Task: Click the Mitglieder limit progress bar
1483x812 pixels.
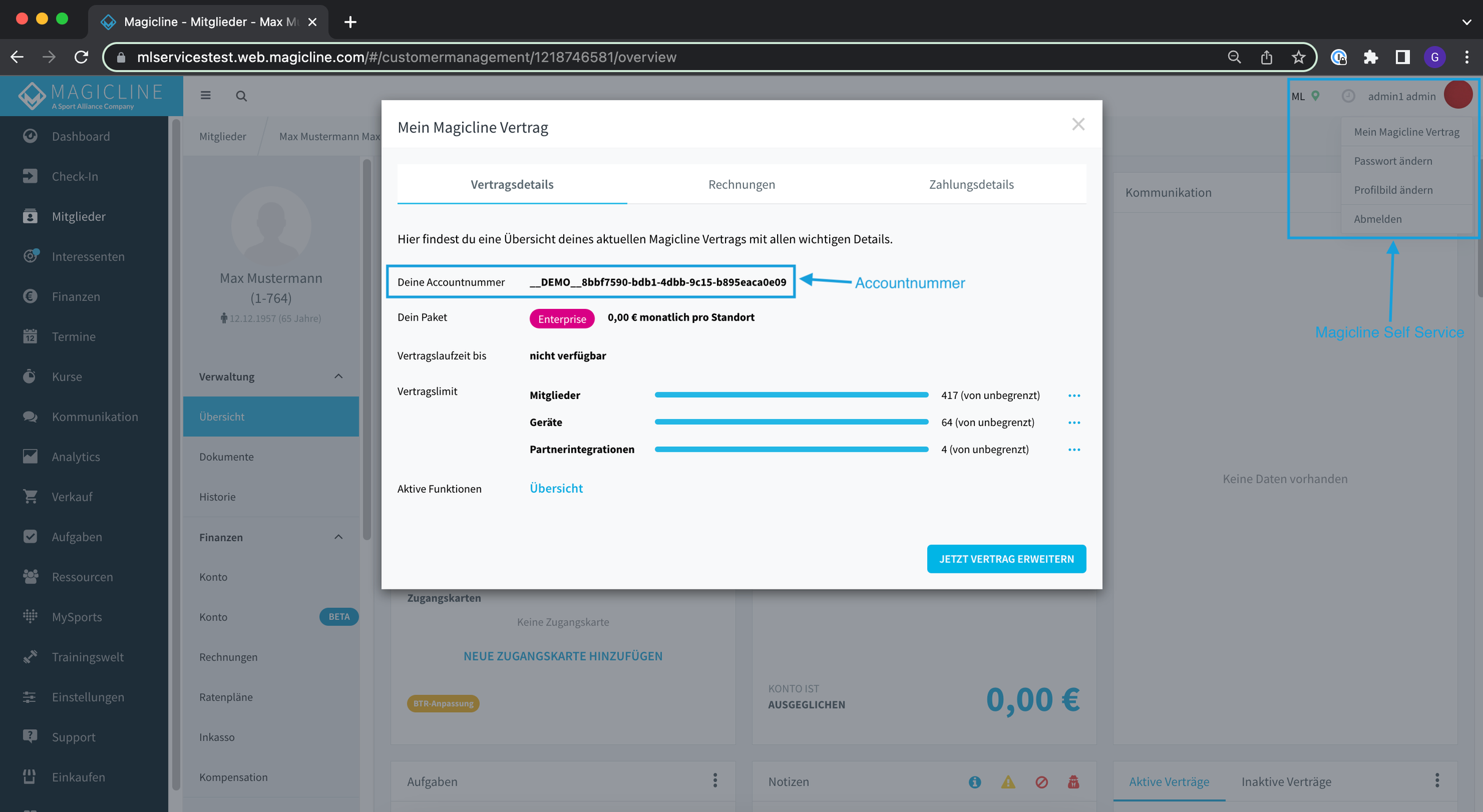Action: tap(792, 395)
